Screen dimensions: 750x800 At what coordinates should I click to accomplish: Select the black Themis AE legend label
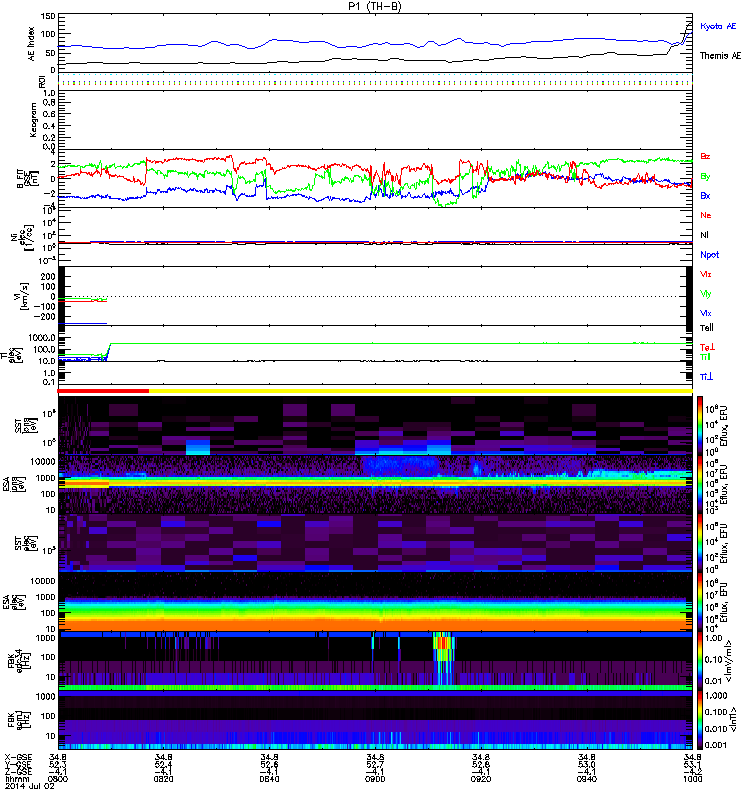[720, 56]
